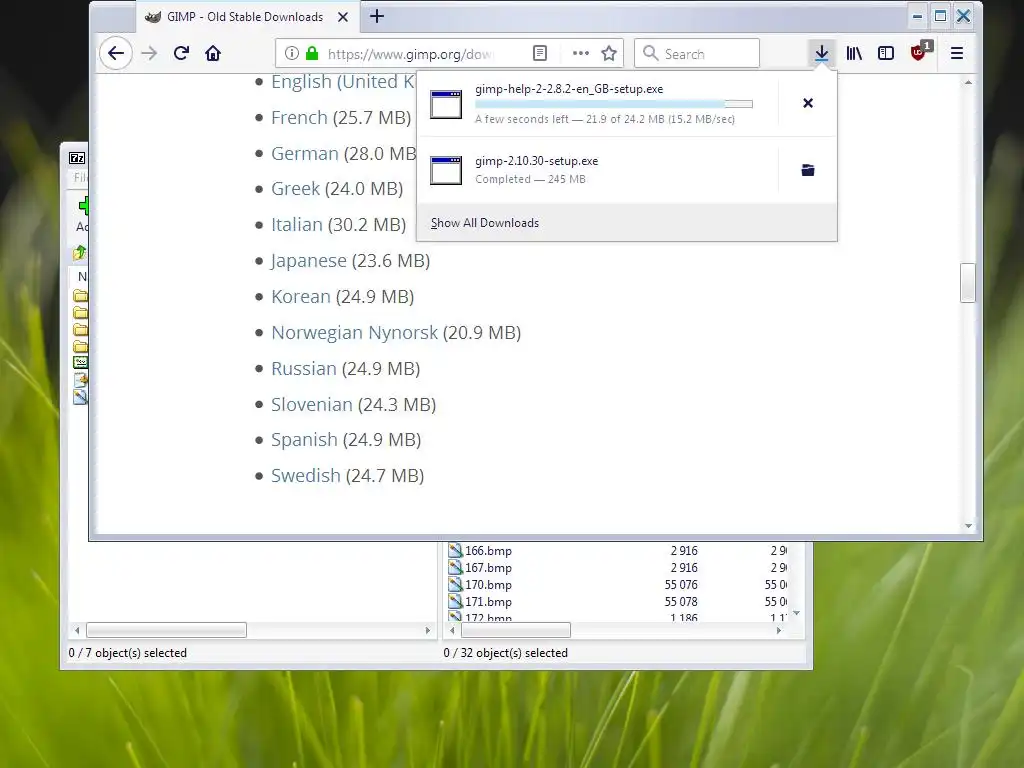
Task: Click the 7z icon in 7-Zip title bar
Action: [x=76, y=158]
